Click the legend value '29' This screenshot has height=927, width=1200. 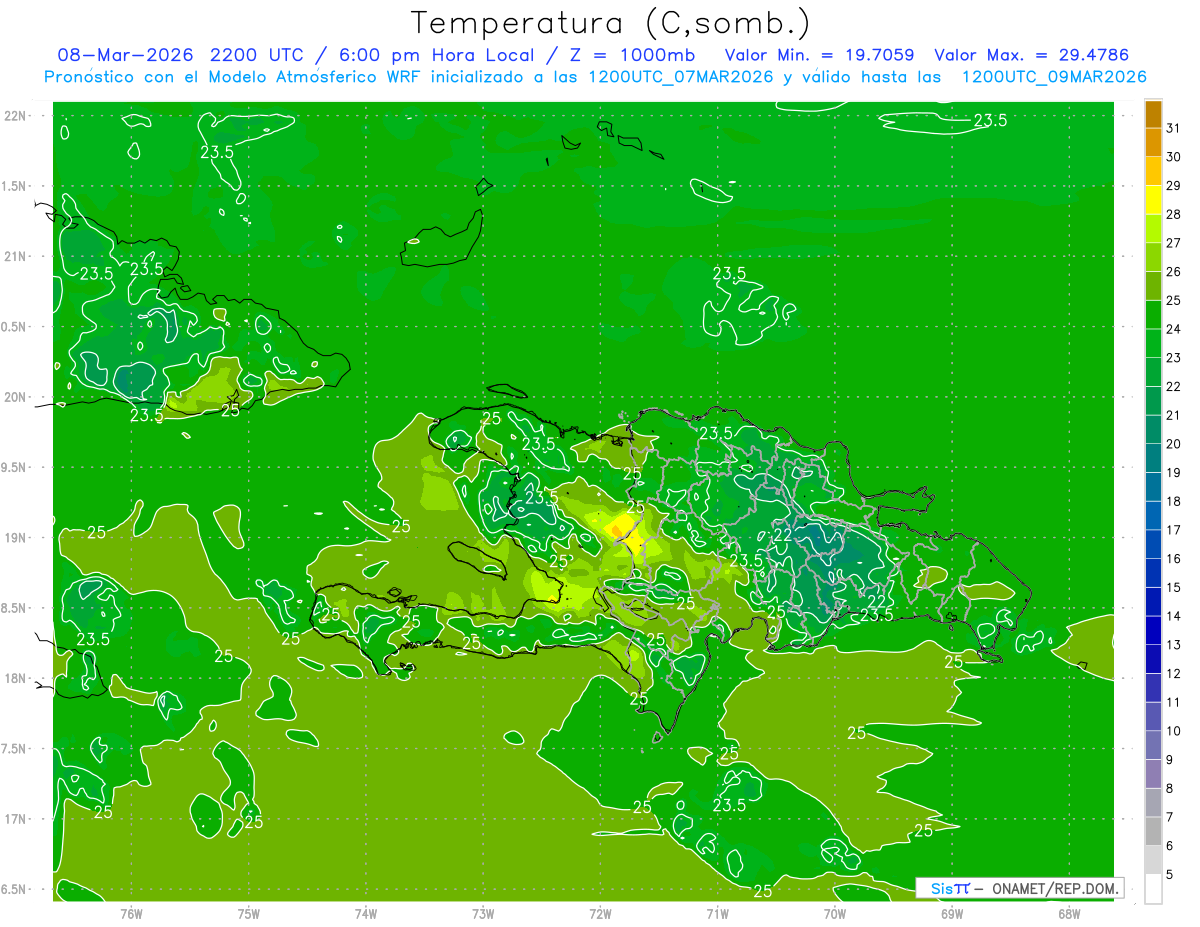click(x=1174, y=185)
